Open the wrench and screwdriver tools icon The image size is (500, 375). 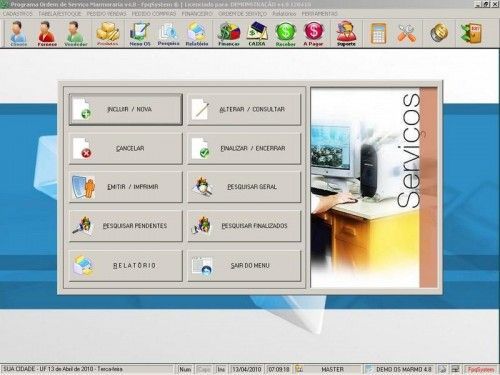click(407, 33)
